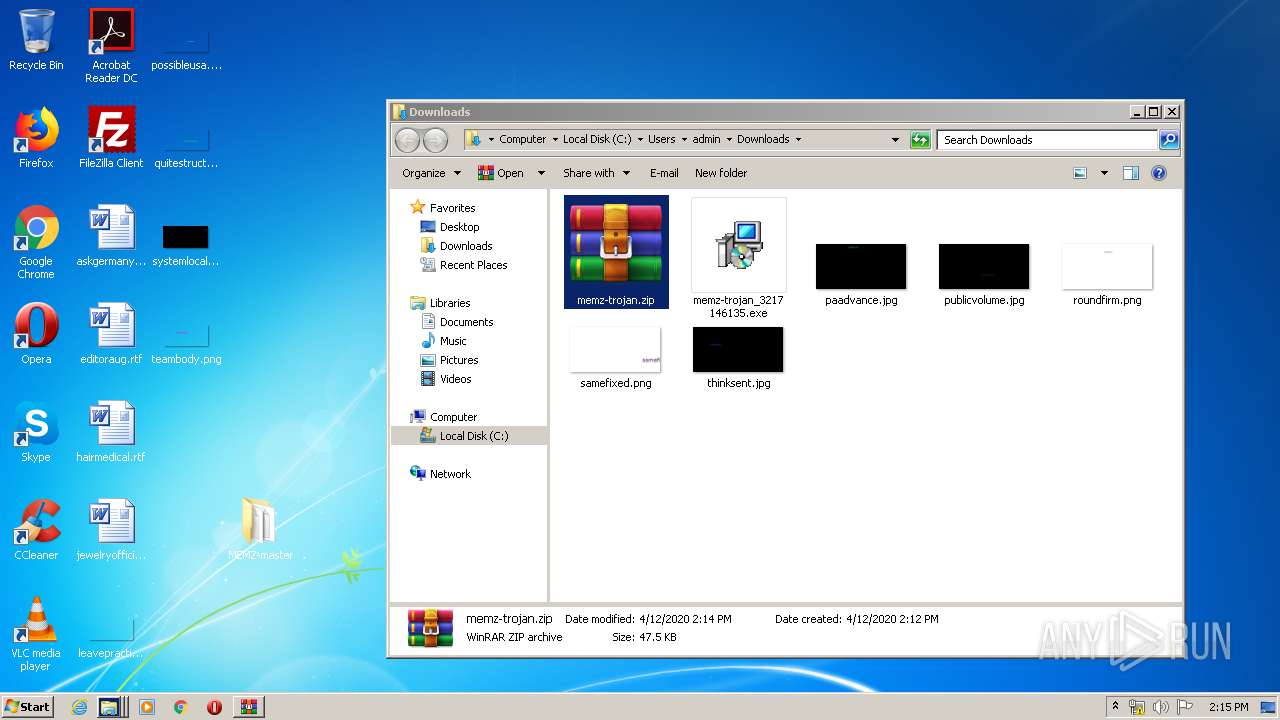Viewport: 1280px width, 720px height.
Task: Open Downloads under Favorites
Action: click(466, 246)
